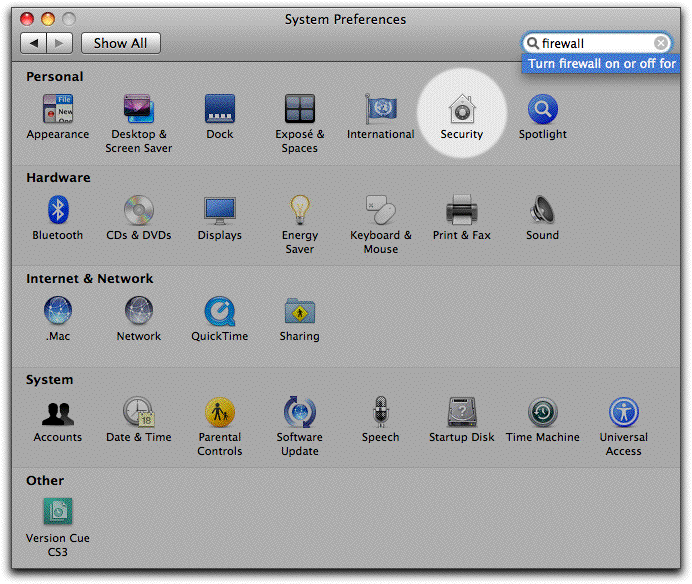Select 'Turn firewall on or off' suggestion
The width and height of the screenshot is (692, 584).
601,64
